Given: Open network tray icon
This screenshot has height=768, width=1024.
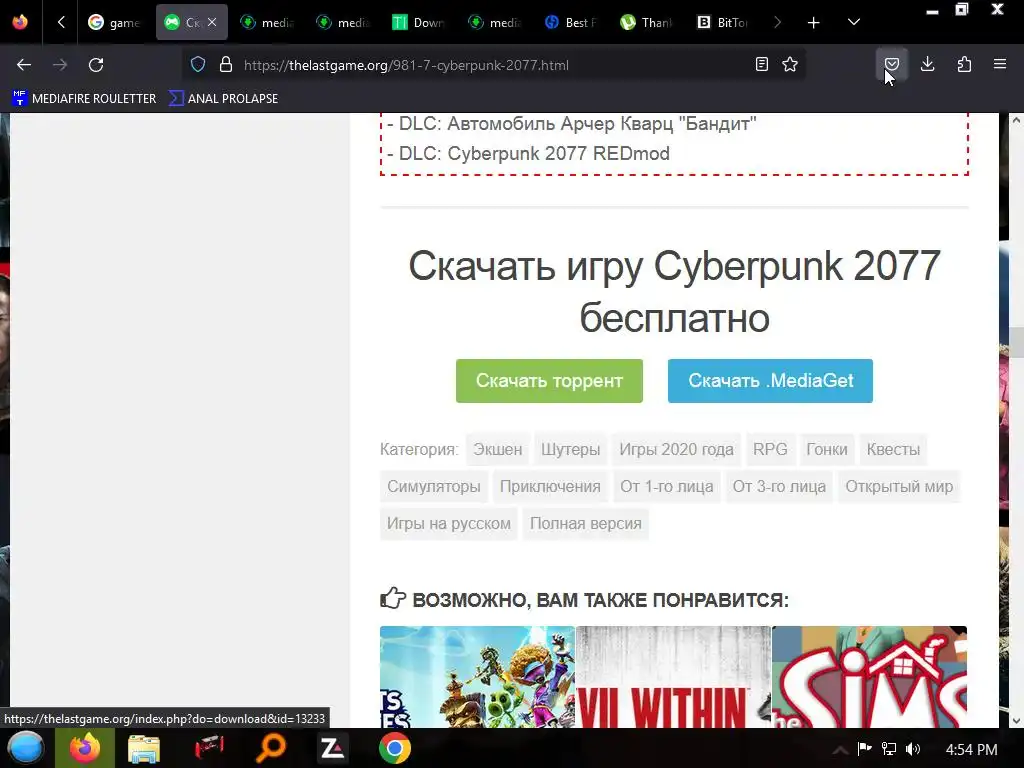Looking at the screenshot, I should [889, 749].
